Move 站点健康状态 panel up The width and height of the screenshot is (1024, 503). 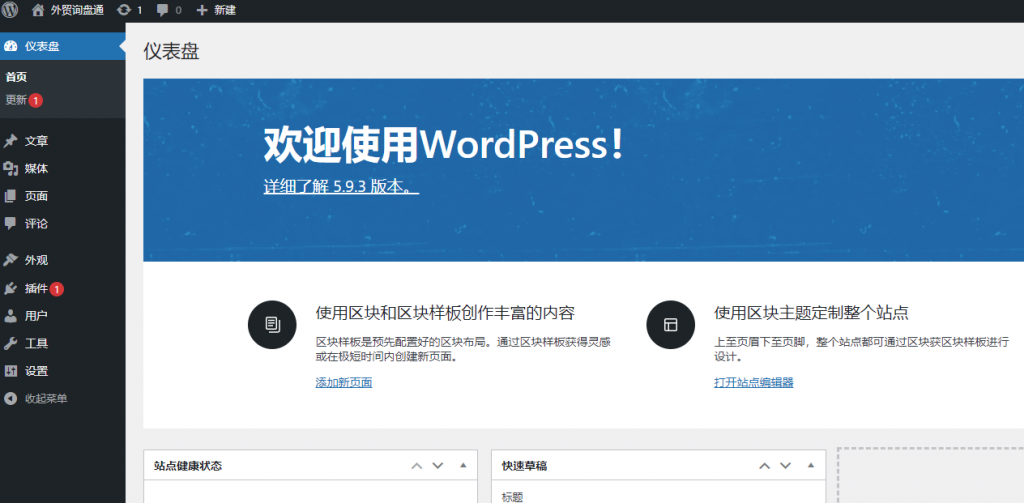point(417,466)
